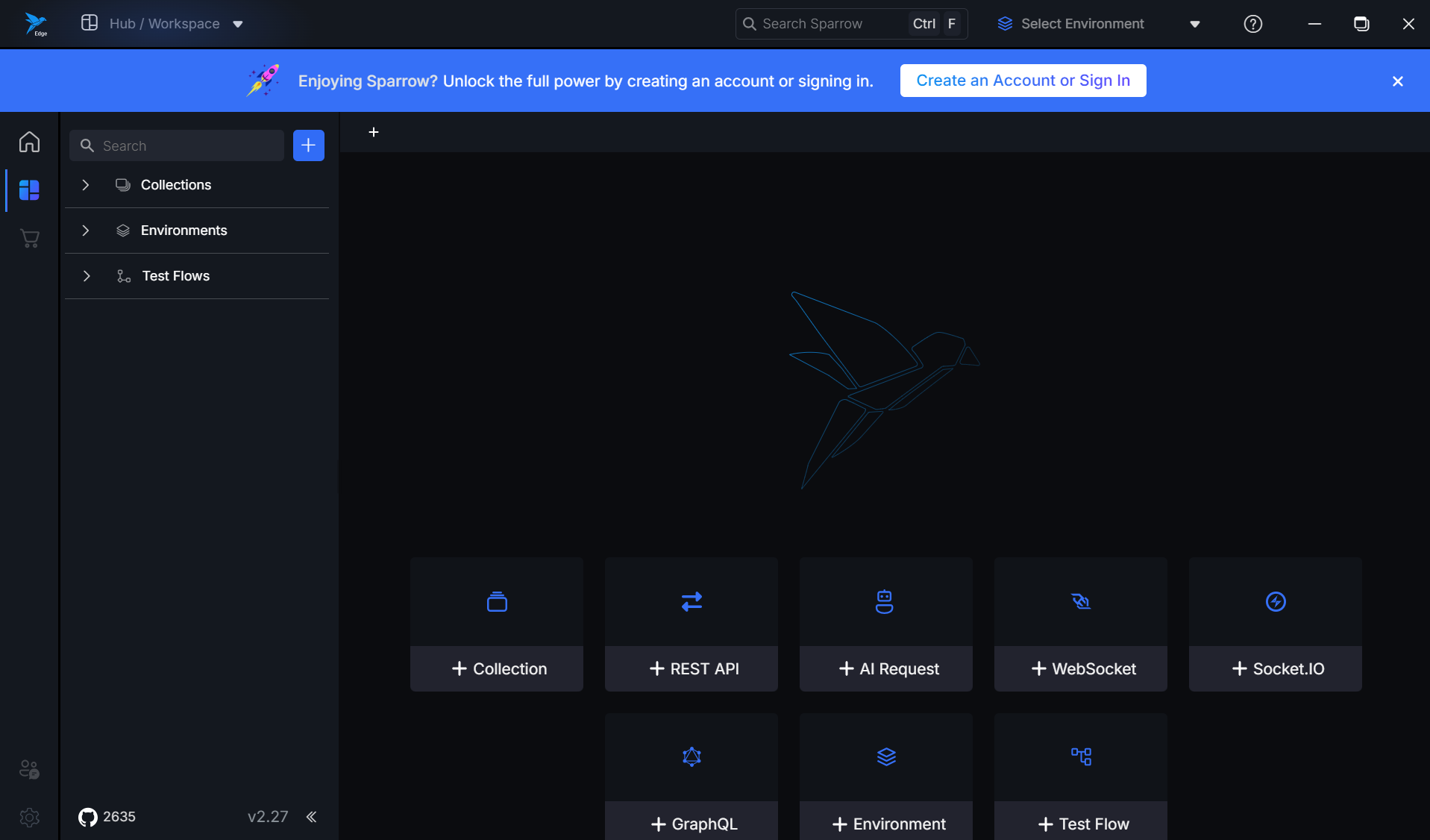This screenshot has width=1430, height=840.
Task: Select the Collections tree label
Action: [x=176, y=185]
